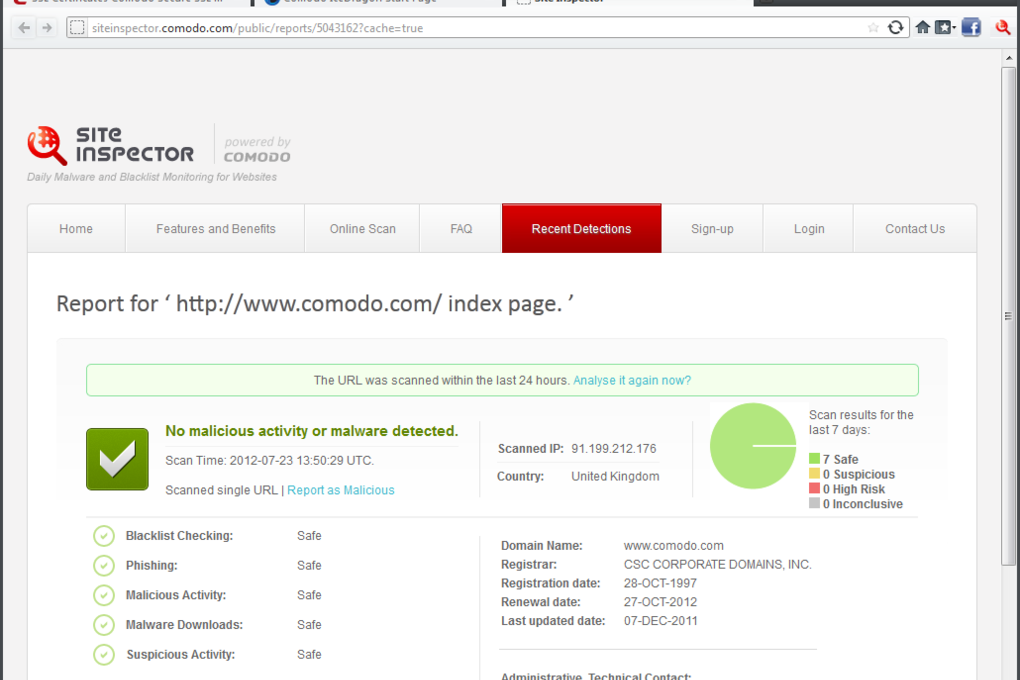Click the Site Inspector browser tab

pos(628,3)
